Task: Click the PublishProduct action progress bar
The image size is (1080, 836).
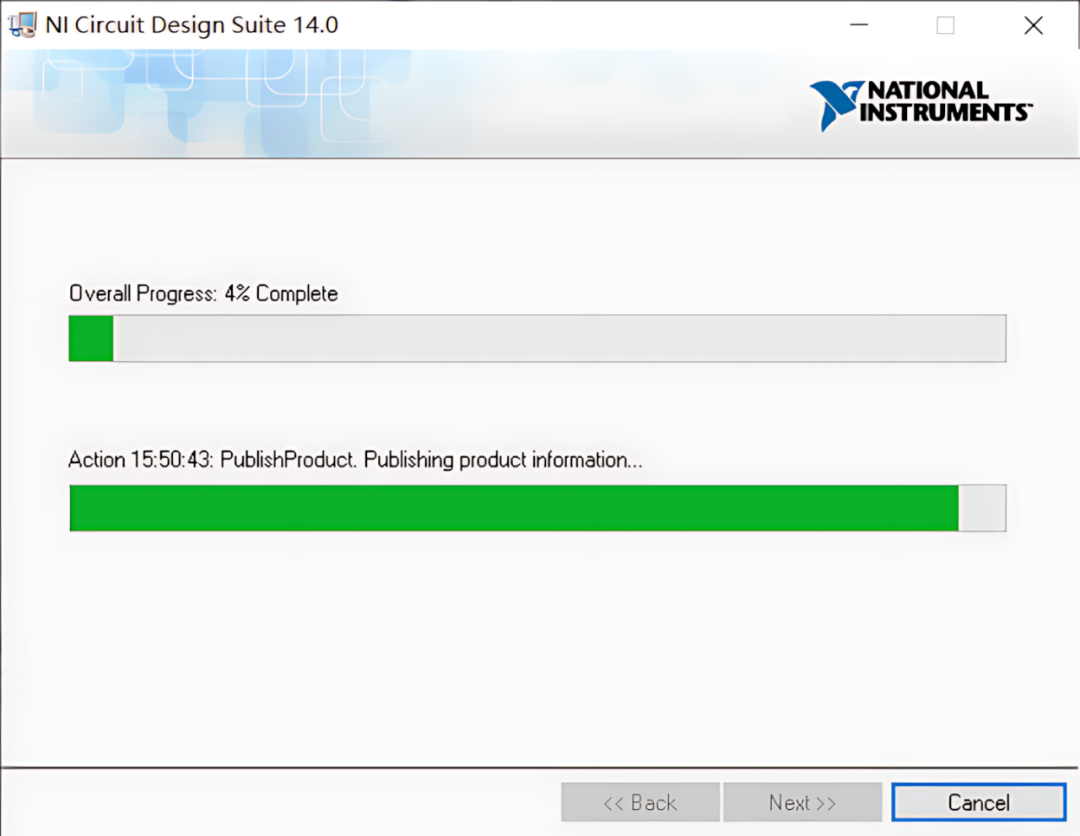Action: coord(537,508)
